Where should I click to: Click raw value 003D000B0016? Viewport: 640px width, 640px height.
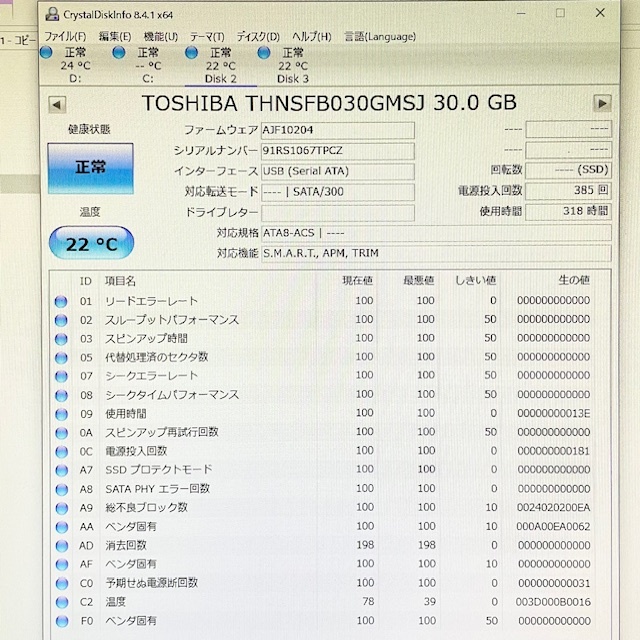click(x=553, y=602)
